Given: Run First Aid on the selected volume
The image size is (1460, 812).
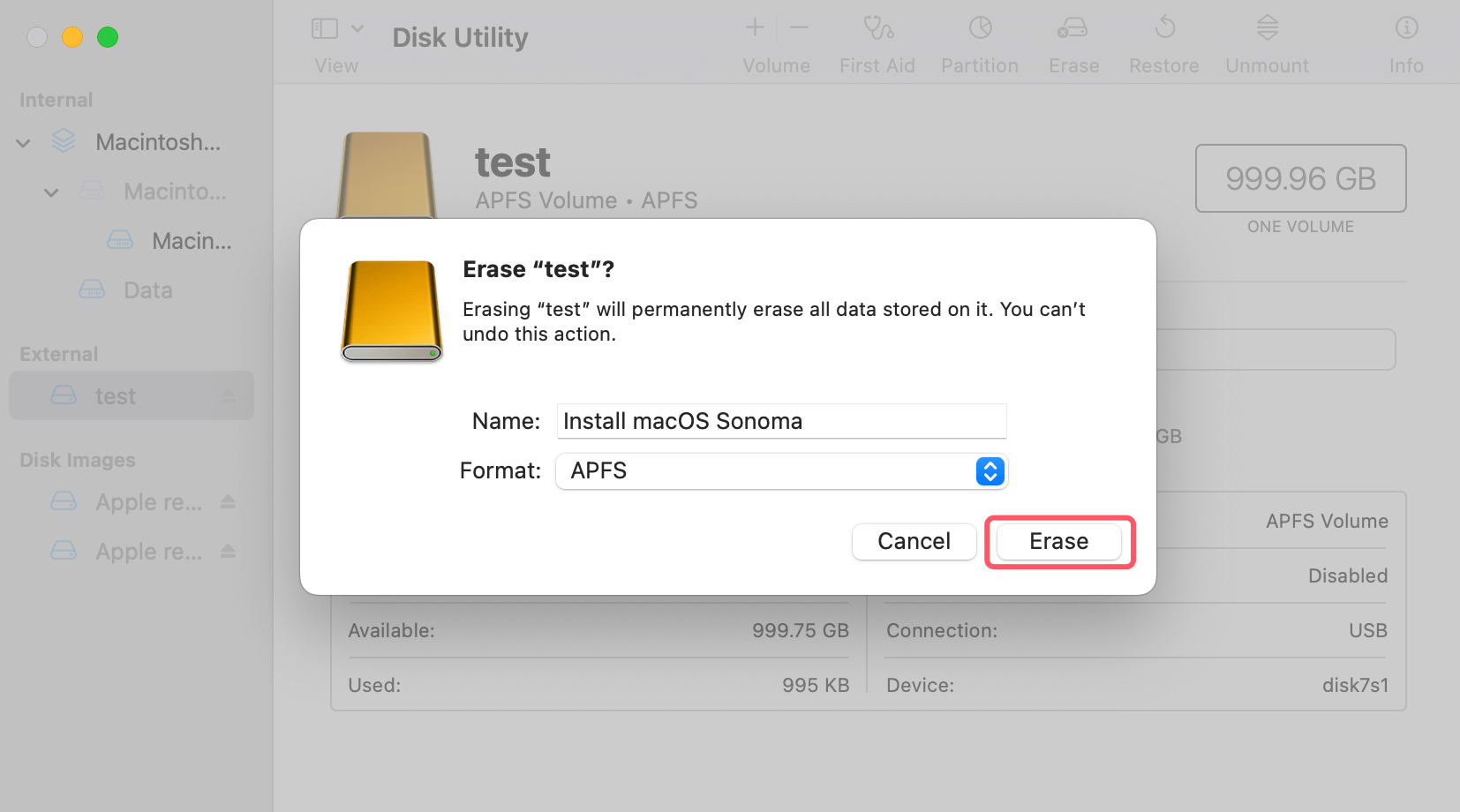Looking at the screenshot, I should tap(878, 40).
